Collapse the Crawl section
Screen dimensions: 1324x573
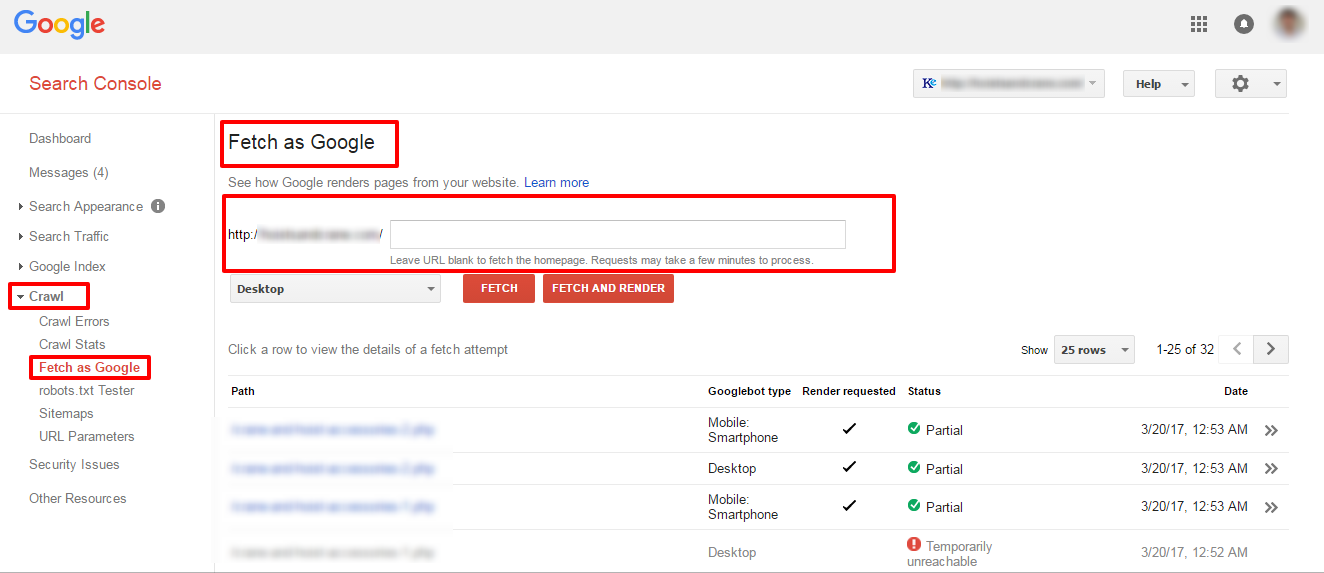(x=21, y=297)
